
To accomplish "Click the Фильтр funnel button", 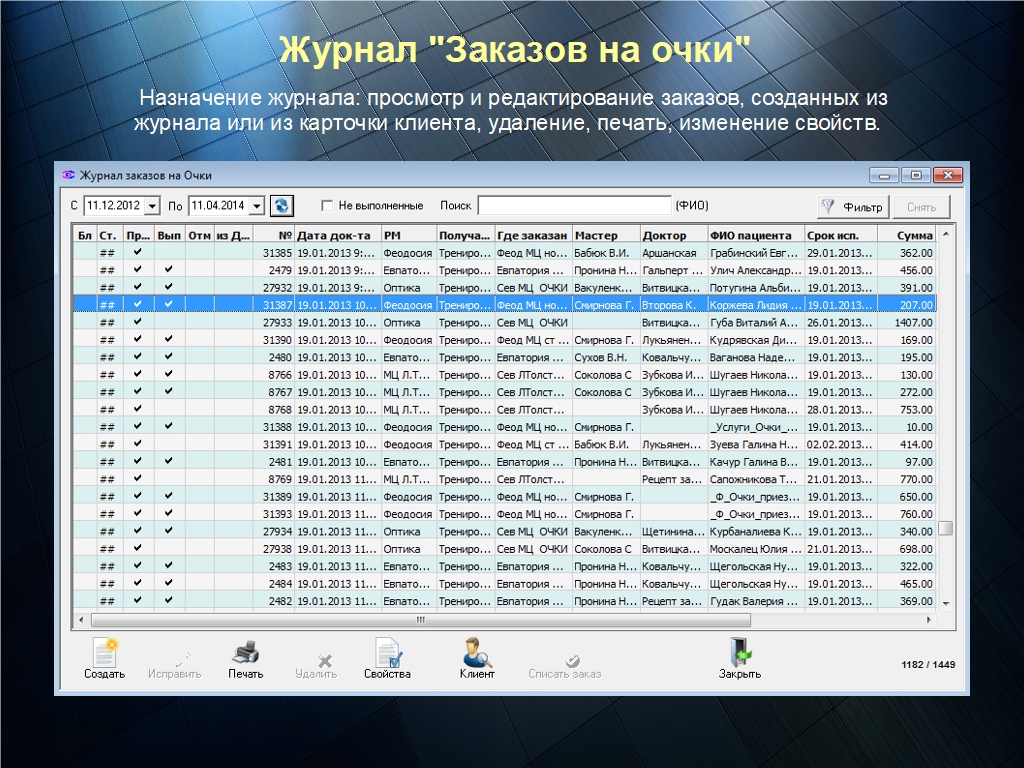I will pyautogui.click(x=853, y=206).
